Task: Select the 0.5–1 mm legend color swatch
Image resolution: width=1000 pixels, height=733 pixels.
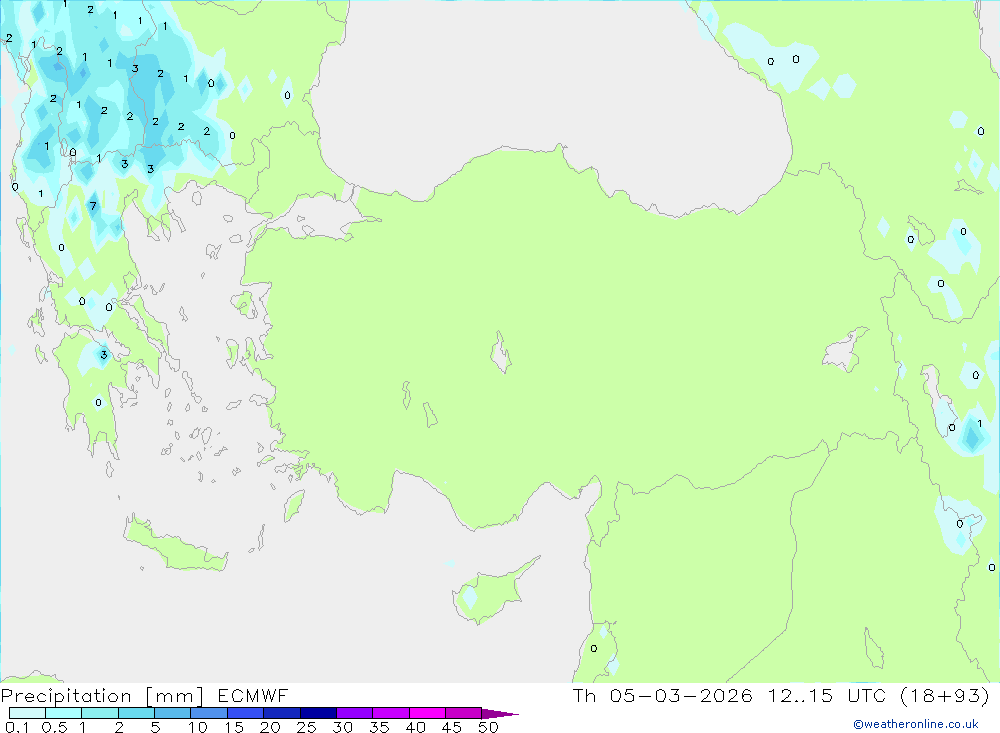Action: click(63, 713)
